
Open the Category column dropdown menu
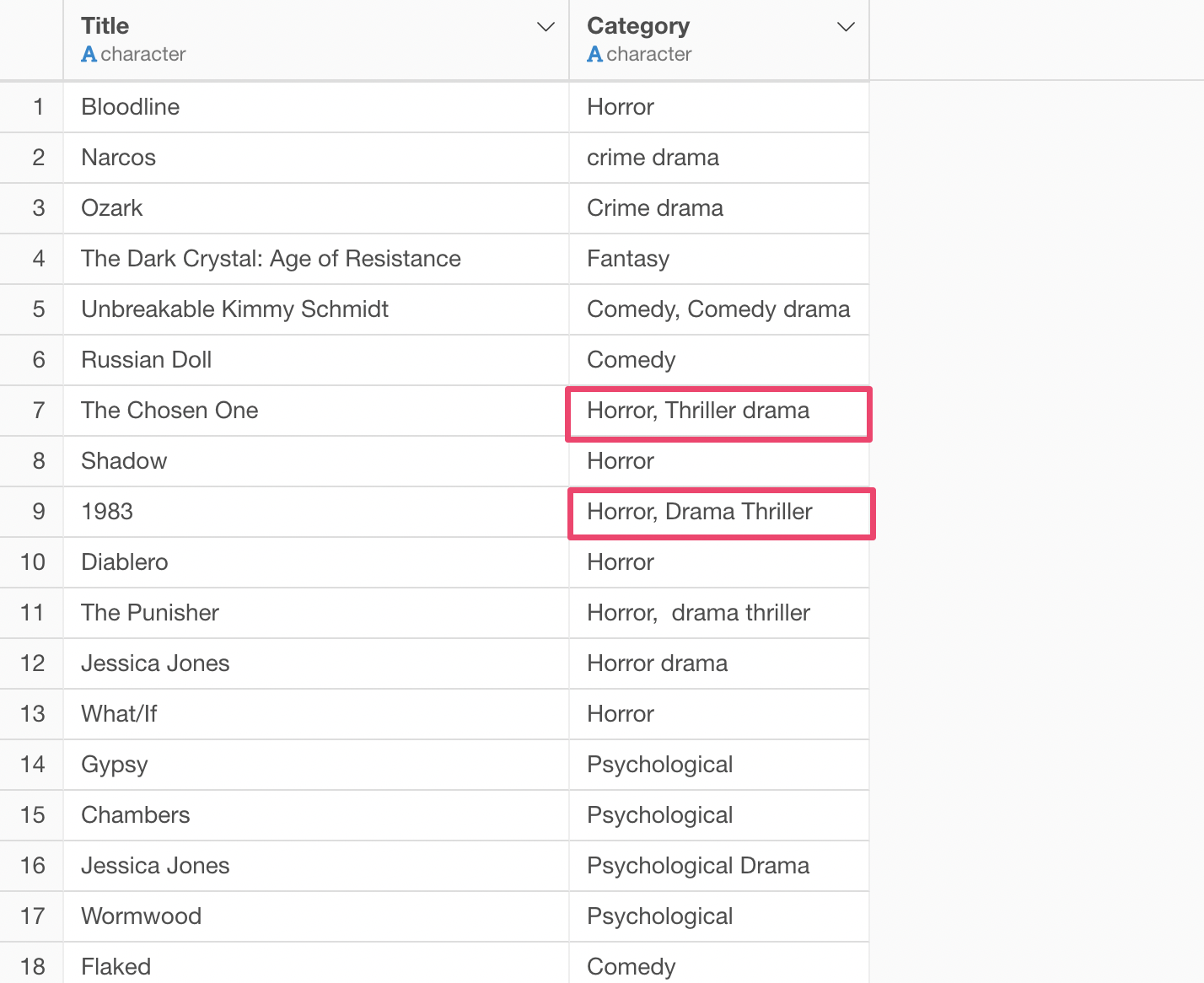846,27
